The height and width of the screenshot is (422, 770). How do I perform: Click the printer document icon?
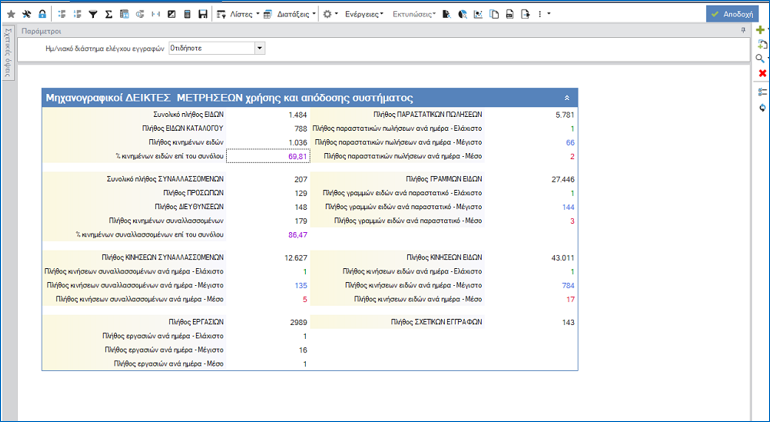click(510, 14)
